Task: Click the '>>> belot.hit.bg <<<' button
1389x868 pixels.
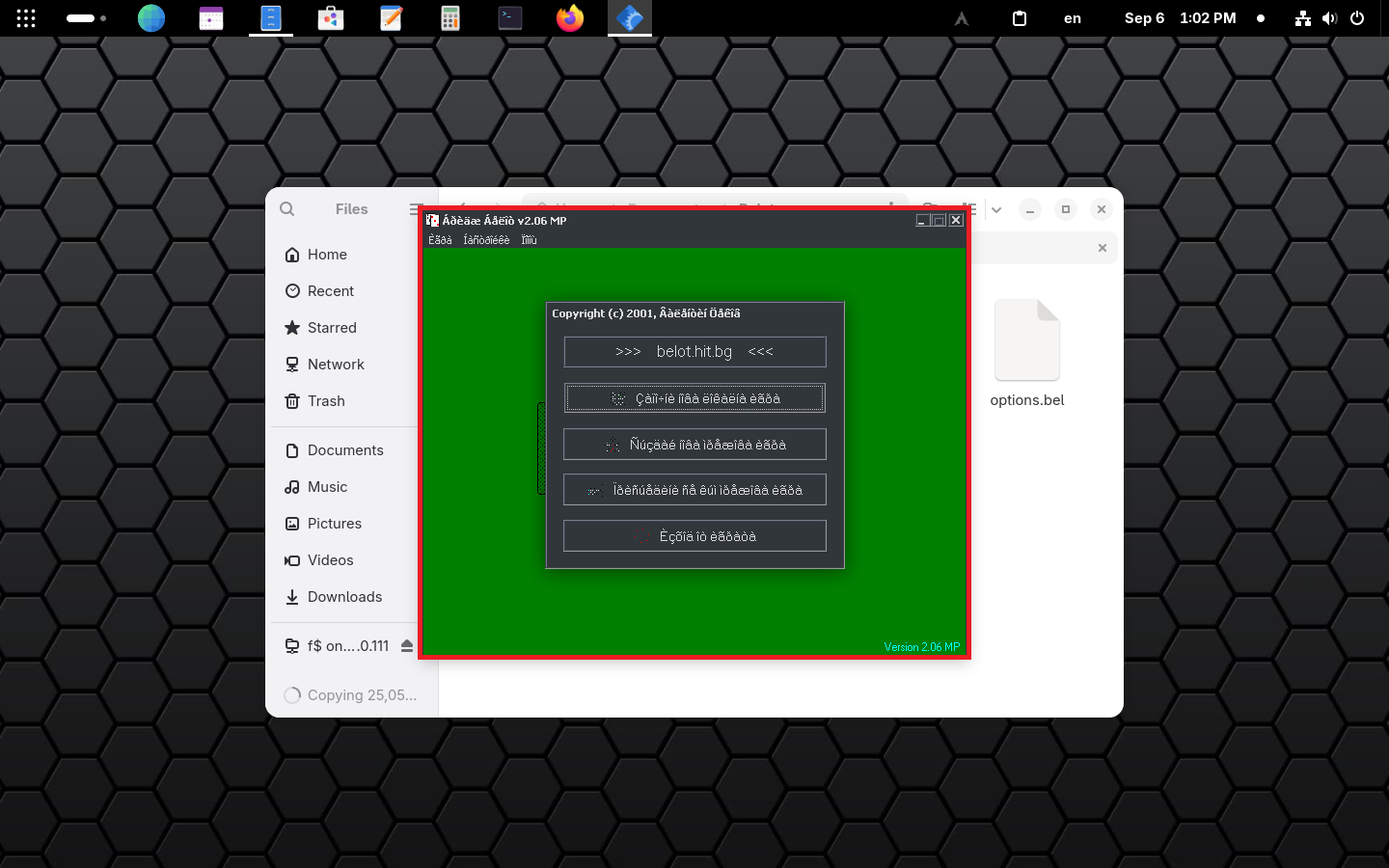Action: point(694,352)
